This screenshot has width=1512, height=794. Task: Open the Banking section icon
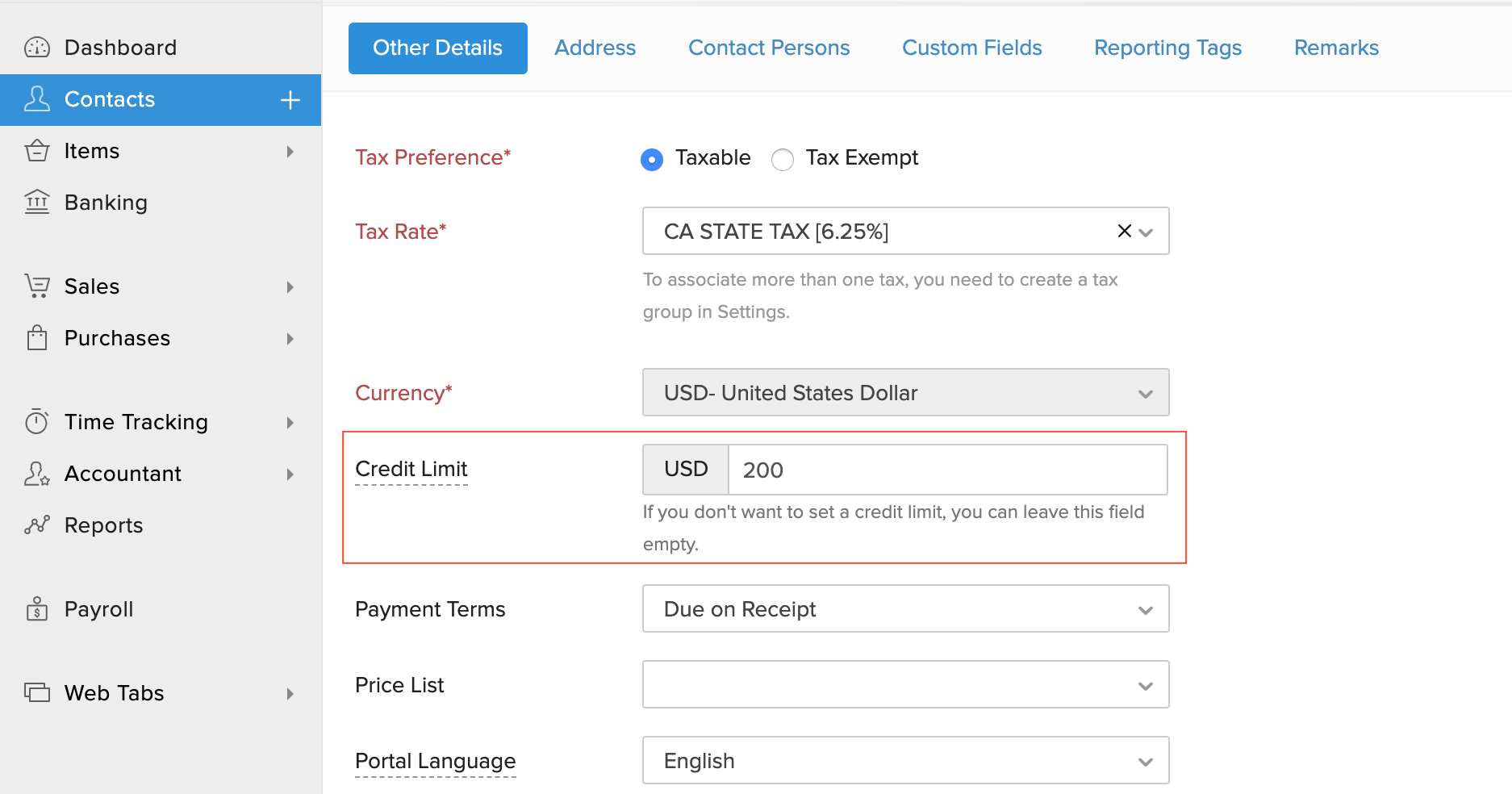pos(36,203)
